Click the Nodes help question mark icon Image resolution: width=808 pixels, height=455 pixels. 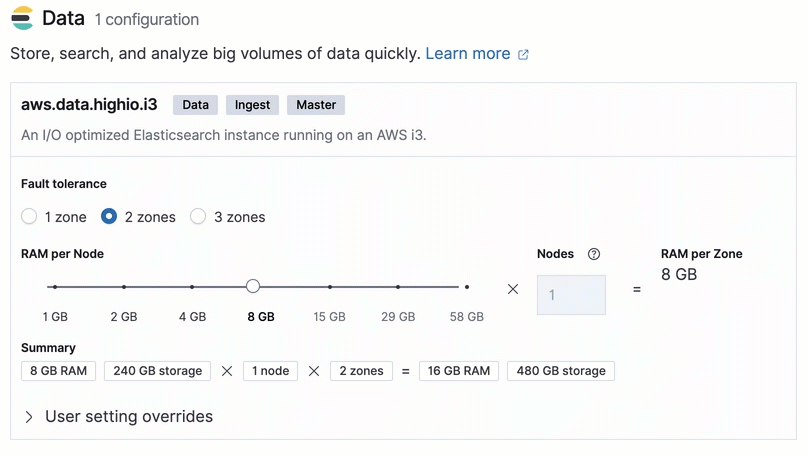[x=594, y=254]
